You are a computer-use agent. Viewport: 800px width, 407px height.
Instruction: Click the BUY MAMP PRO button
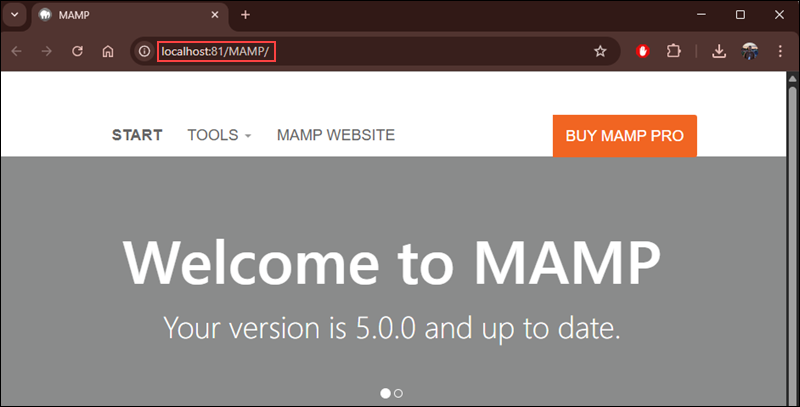point(624,136)
